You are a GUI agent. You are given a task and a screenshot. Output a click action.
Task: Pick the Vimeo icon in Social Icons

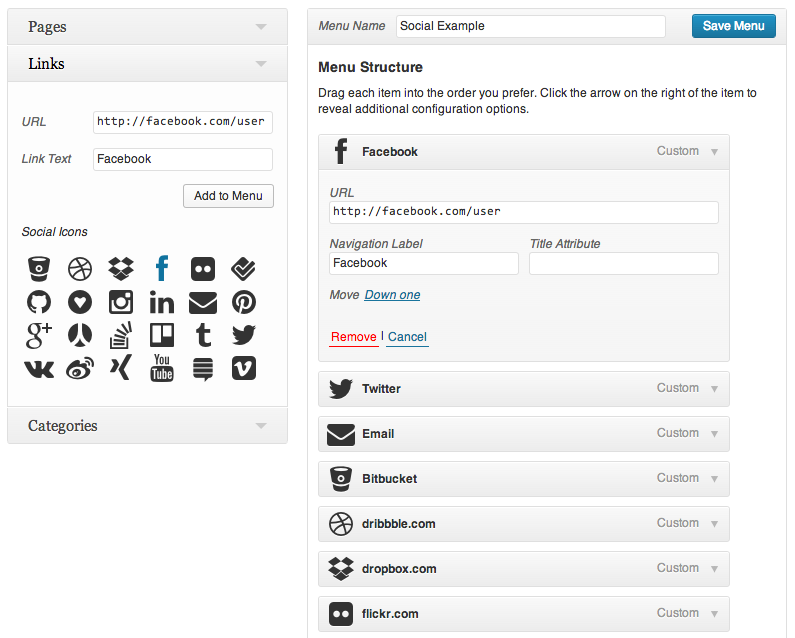pyautogui.click(x=244, y=368)
